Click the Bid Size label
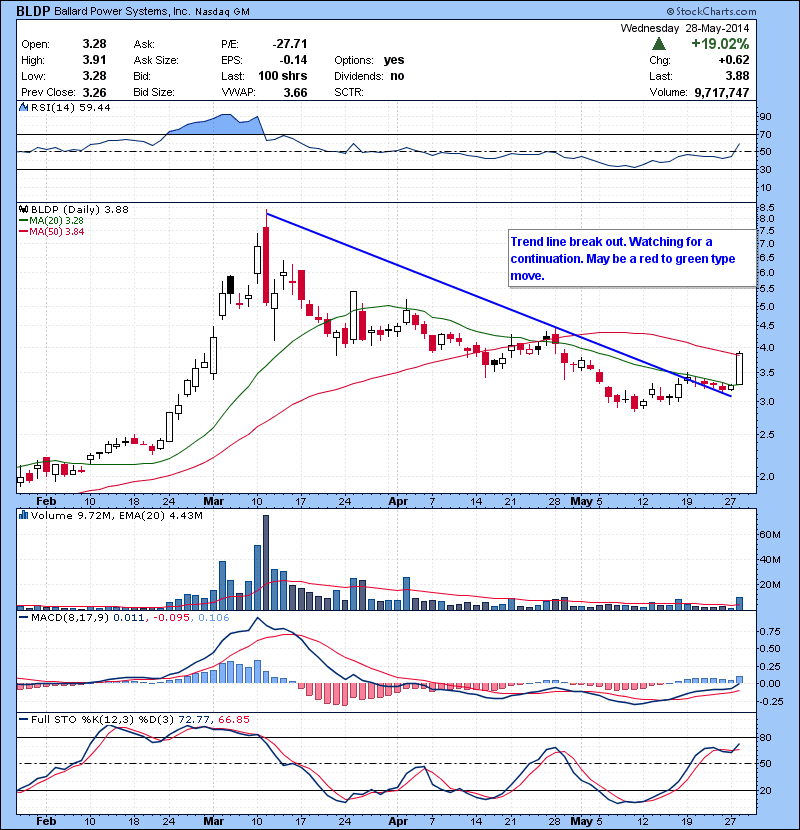The image size is (800, 830). tap(154, 92)
